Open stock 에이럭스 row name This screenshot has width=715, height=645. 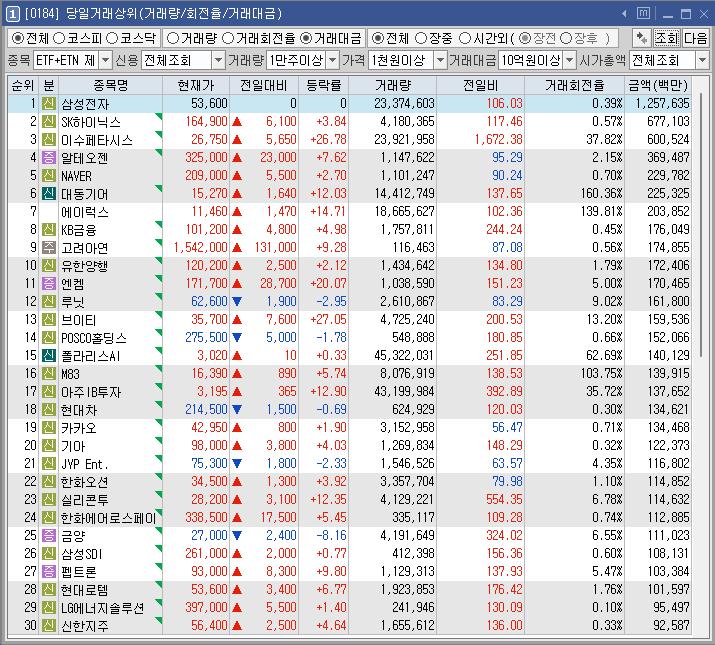(85, 212)
